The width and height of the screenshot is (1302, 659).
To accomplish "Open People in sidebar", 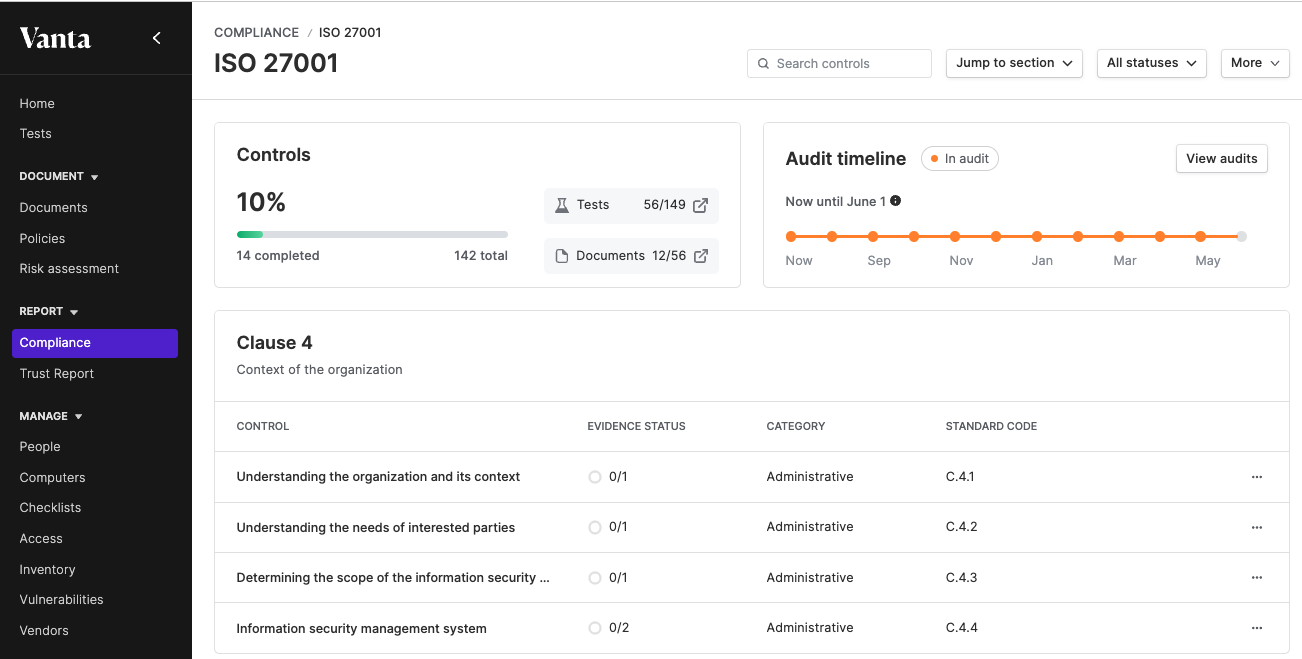I will pos(40,447).
